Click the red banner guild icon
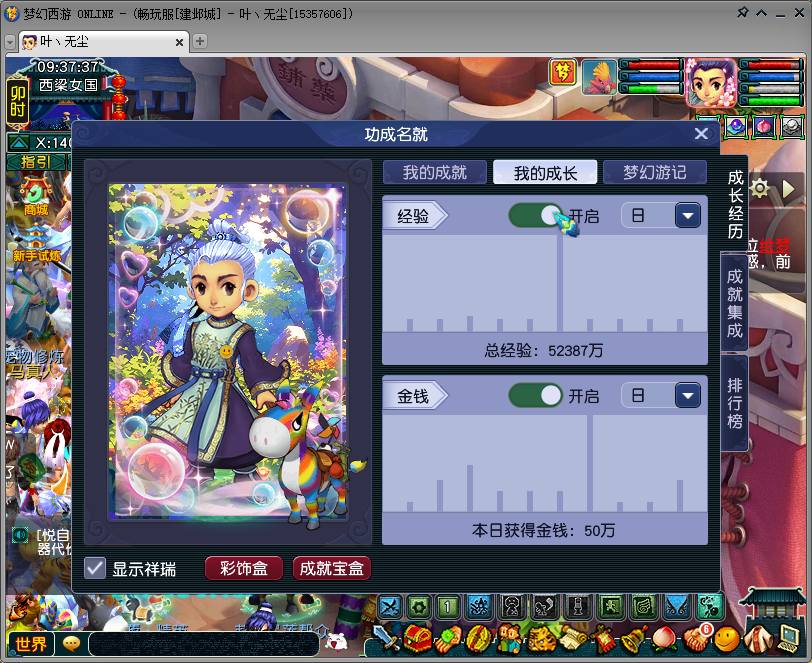Viewport: 812px width, 663px height. tap(603, 639)
